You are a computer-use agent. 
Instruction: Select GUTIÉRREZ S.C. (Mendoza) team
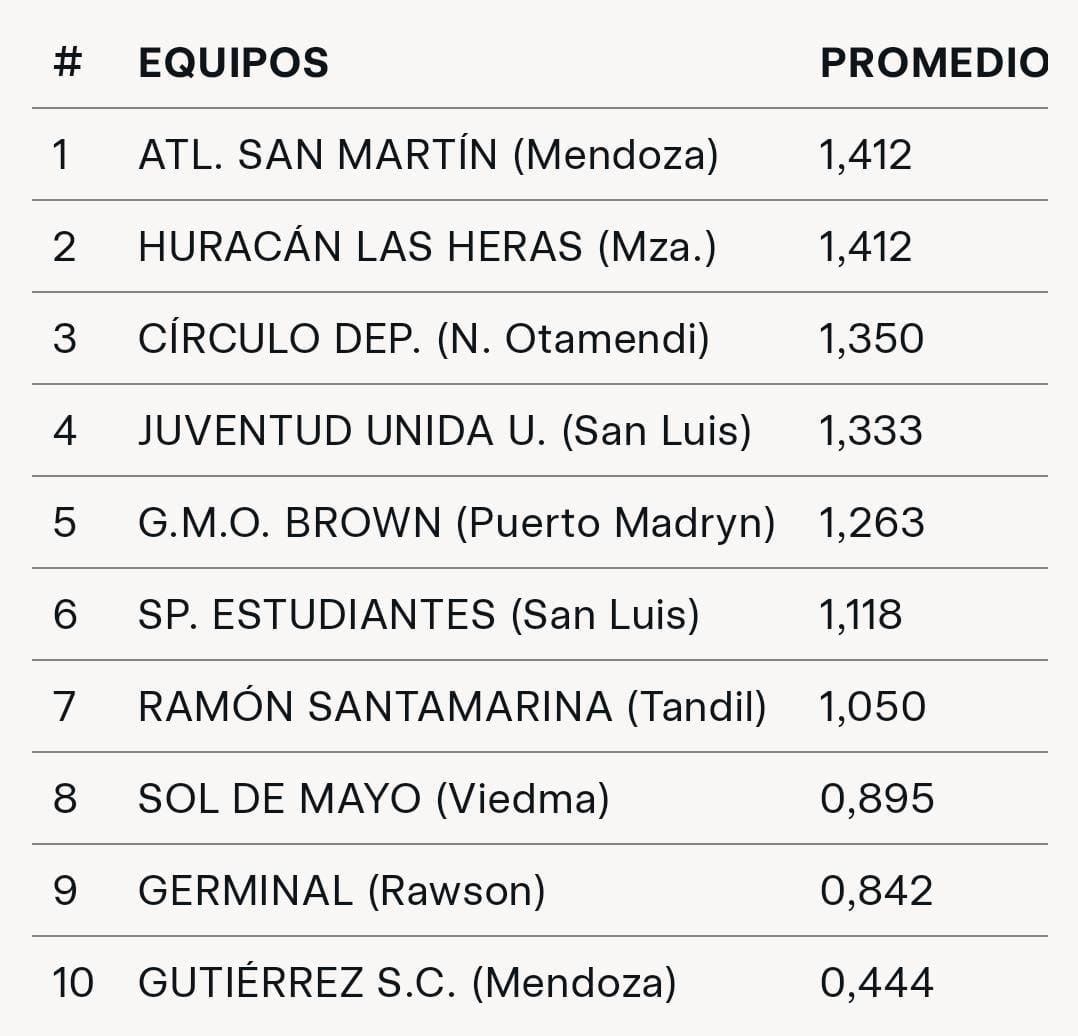[x=407, y=982]
